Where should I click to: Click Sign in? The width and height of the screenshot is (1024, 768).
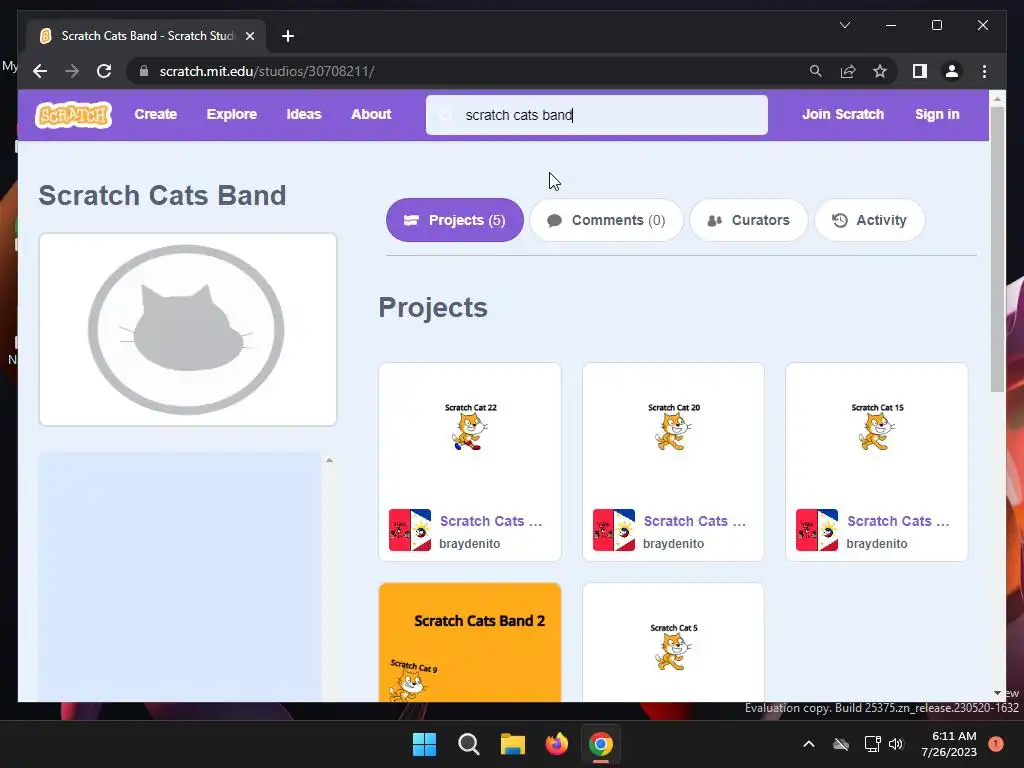point(936,114)
